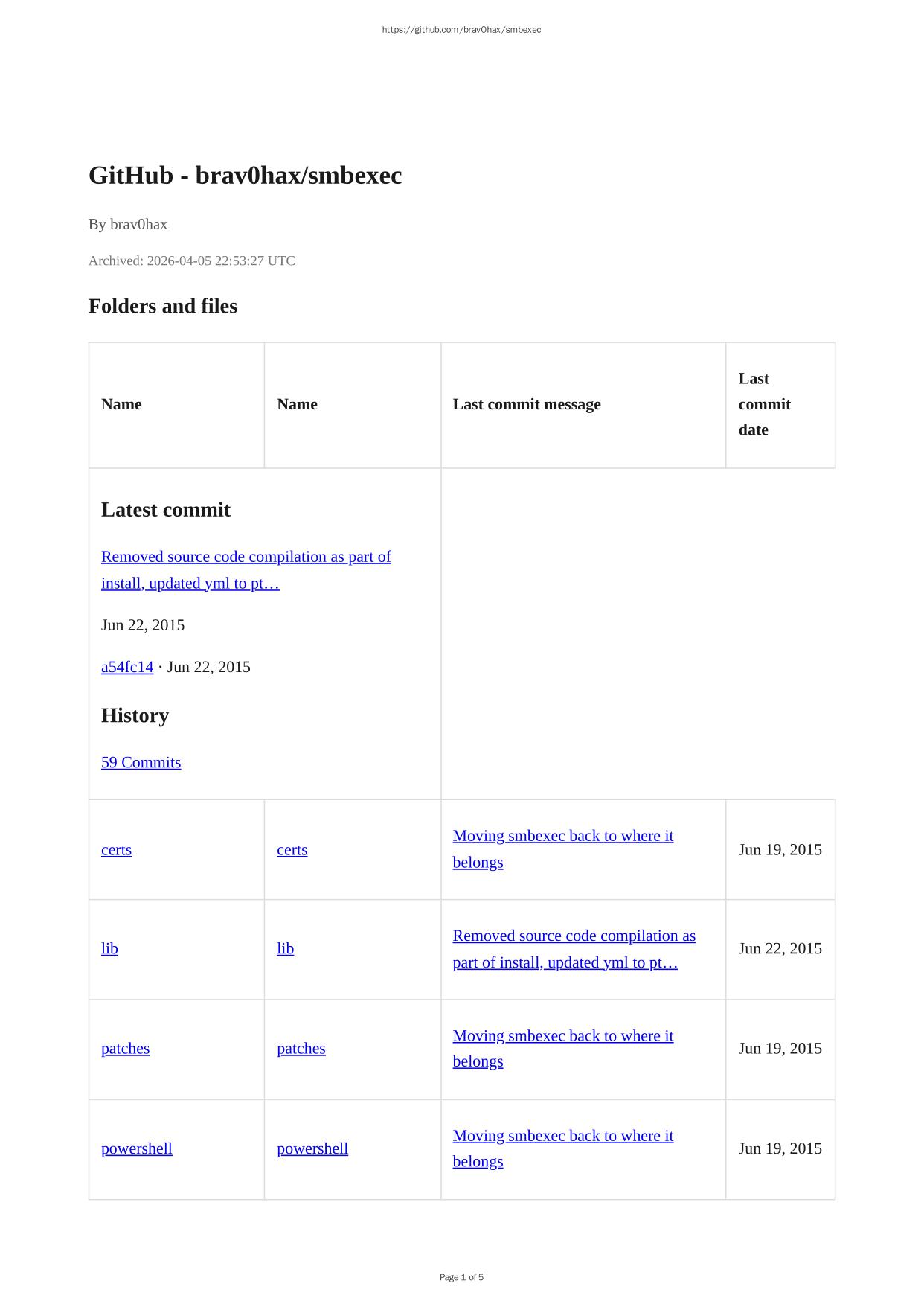Open the lib folder in second column

[x=285, y=949]
